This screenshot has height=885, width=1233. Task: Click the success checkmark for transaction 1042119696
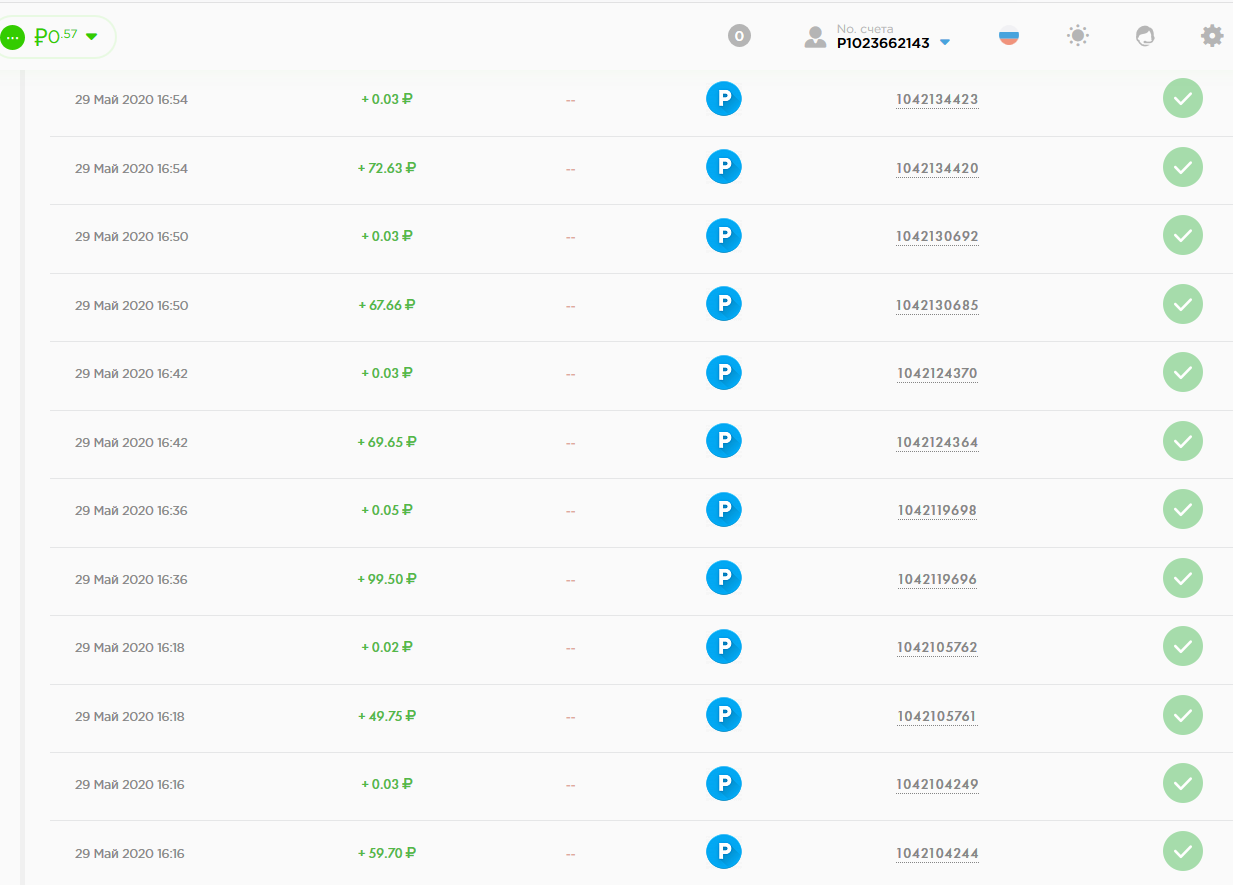[x=1183, y=578]
